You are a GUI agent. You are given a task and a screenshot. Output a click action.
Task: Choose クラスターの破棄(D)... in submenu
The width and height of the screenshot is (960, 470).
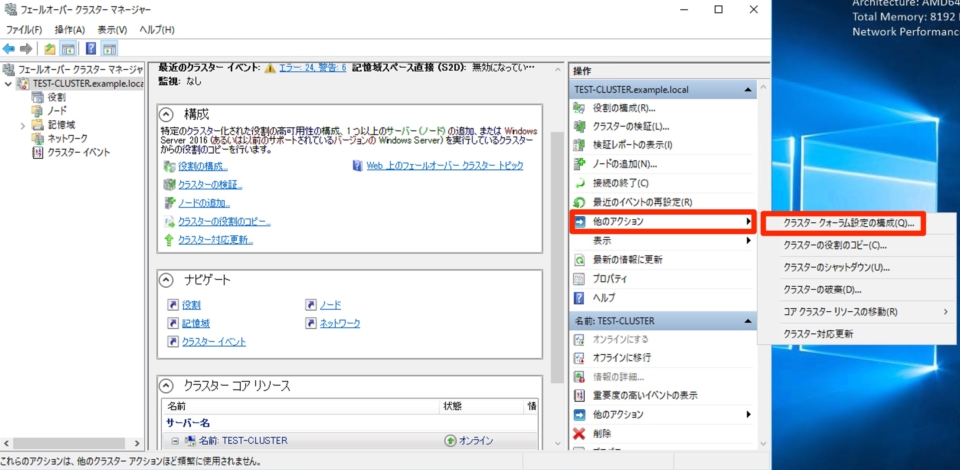pos(822,289)
